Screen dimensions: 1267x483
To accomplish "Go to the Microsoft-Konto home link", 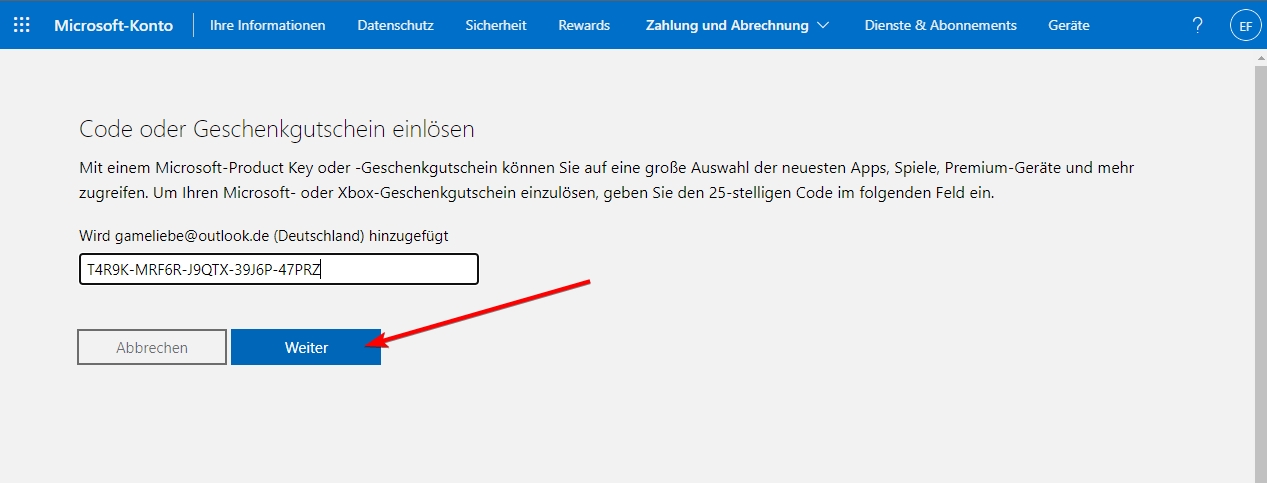I will click(x=113, y=25).
